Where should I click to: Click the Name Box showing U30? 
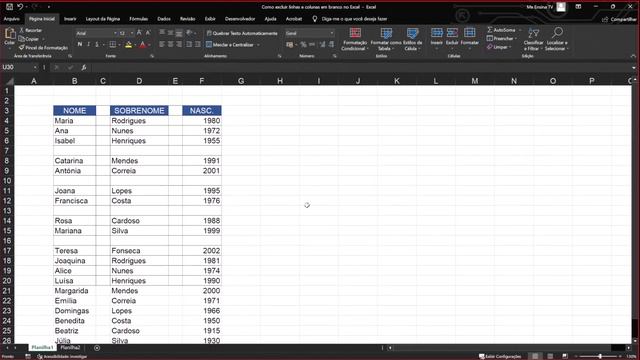[18, 67]
